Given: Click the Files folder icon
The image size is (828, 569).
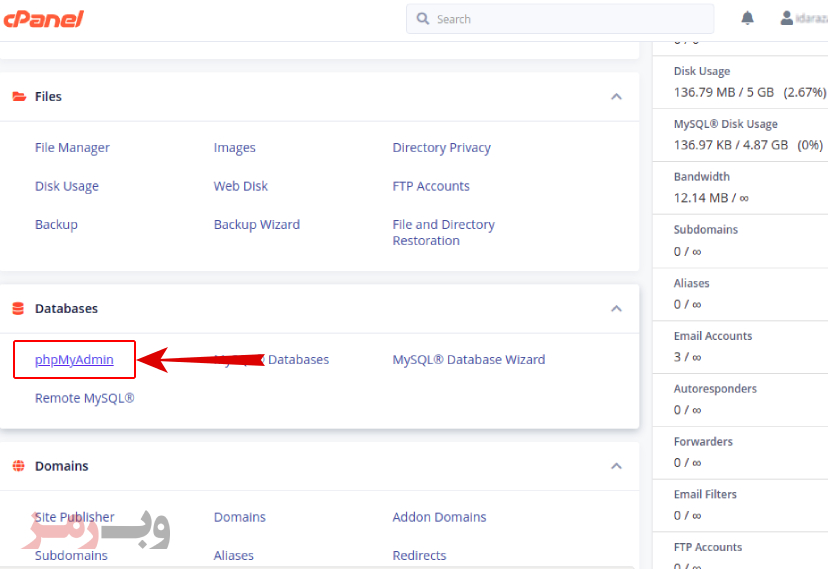Looking at the screenshot, I should click(x=19, y=97).
